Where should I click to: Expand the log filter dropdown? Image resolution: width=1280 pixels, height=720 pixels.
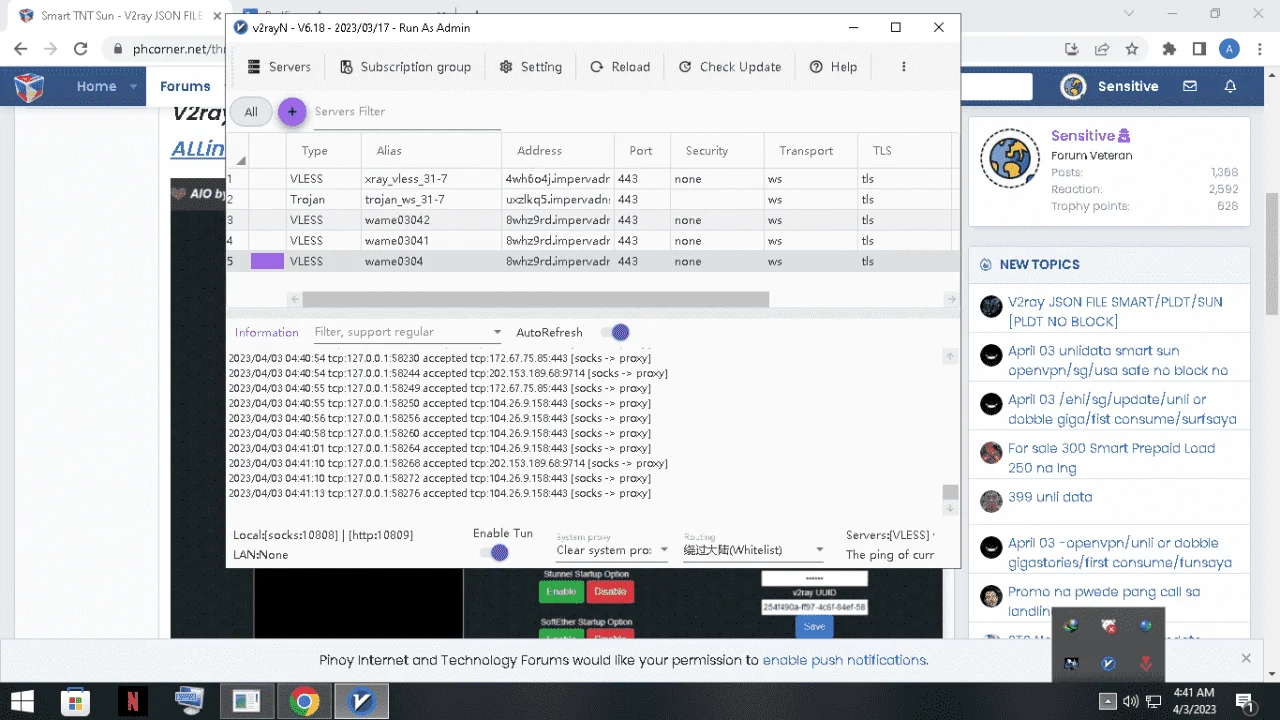[x=497, y=332]
